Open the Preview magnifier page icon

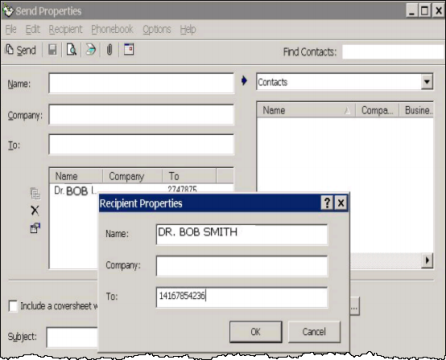pyautogui.click(x=71, y=50)
